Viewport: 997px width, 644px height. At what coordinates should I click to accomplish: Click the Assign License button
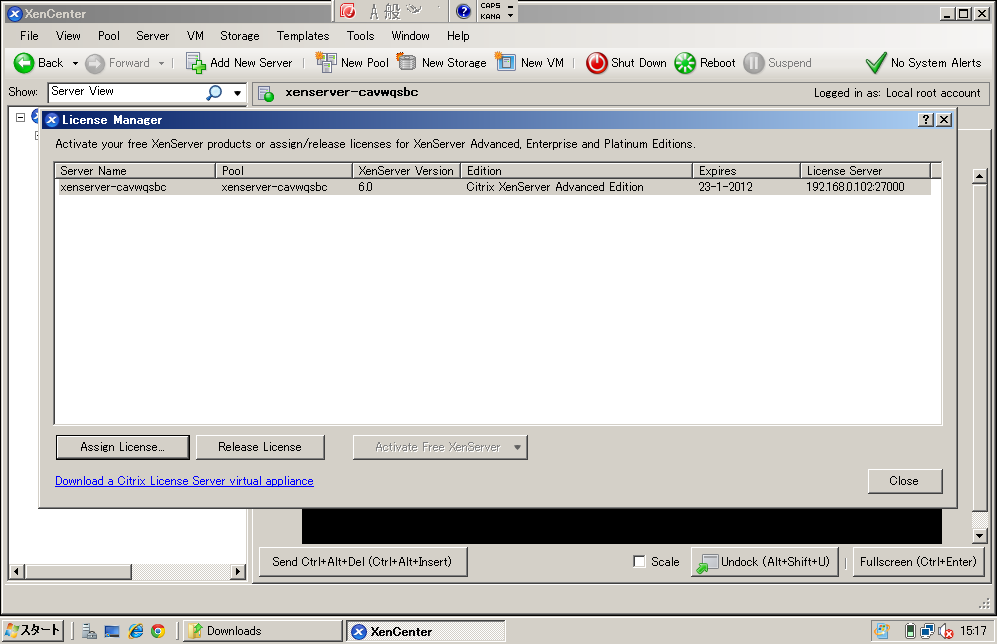pos(123,447)
